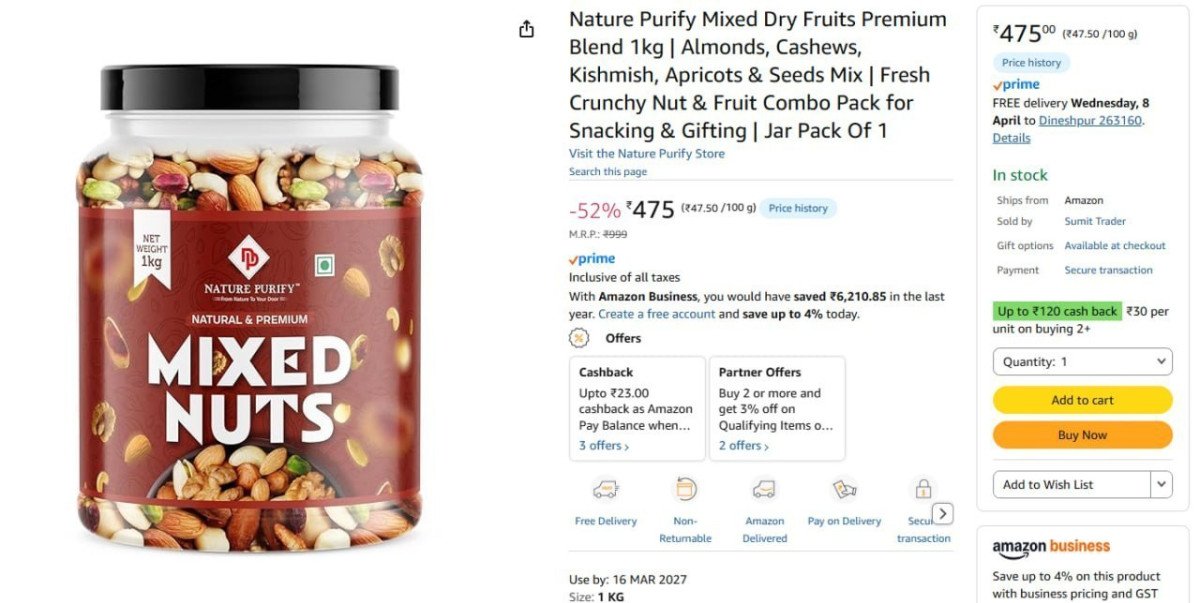Image resolution: width=1200 pixels, height=603 pixels.
Task: Click the Pay on Delivery icon
Action: pyautogui.click(x=843, y=490)
